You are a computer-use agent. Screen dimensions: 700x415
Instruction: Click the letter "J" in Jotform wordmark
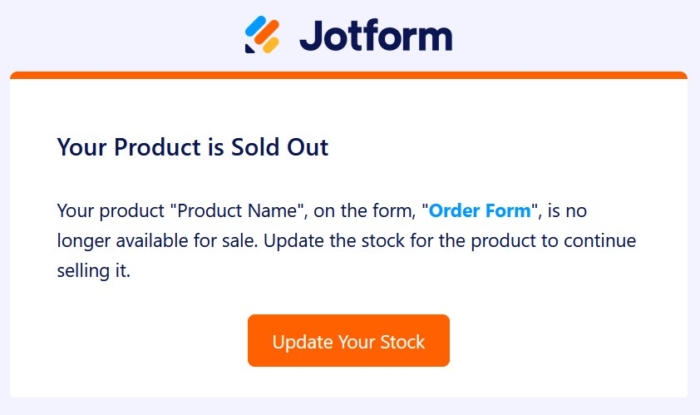tap(311, 36)
